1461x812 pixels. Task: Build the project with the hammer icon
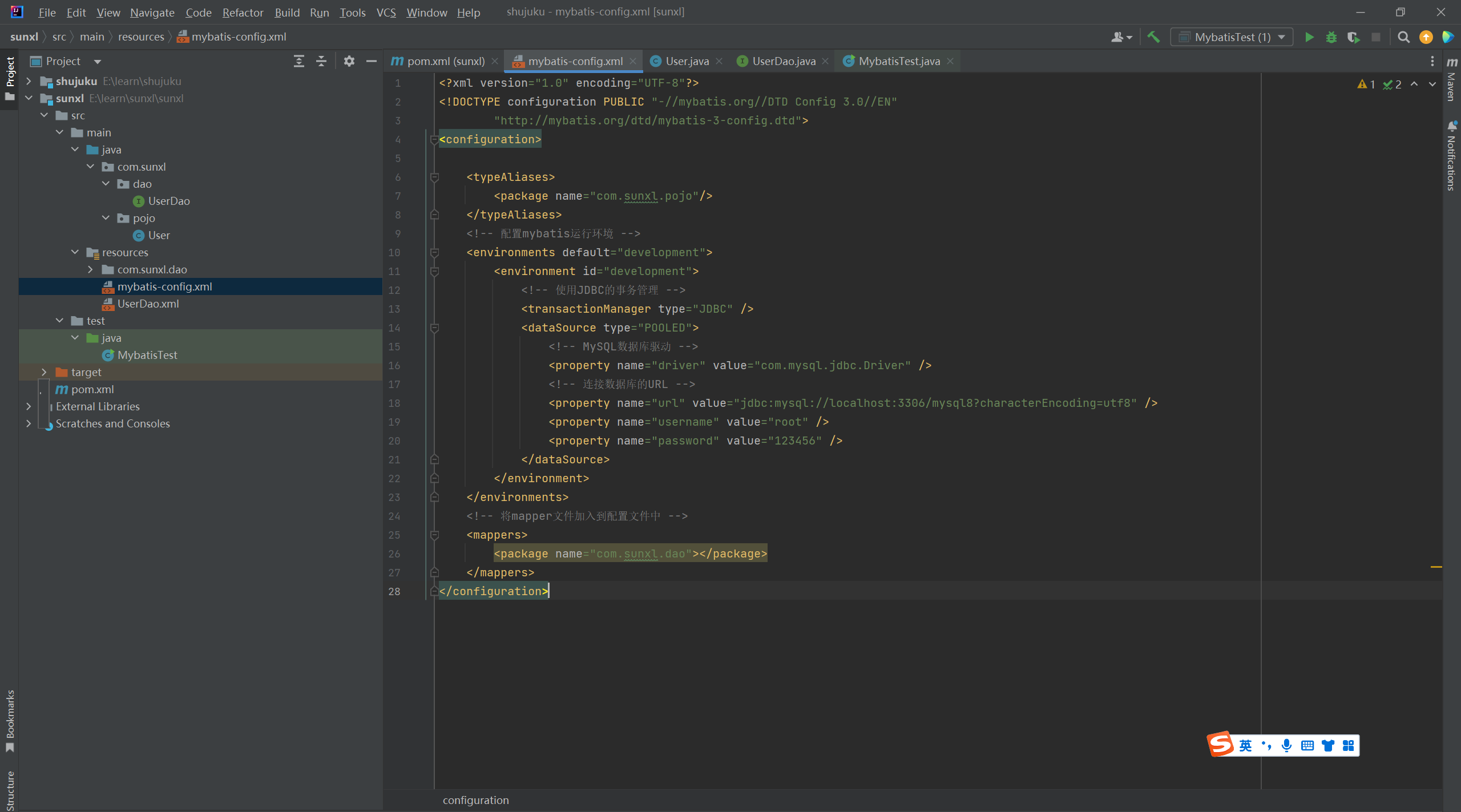(x=1153, y=37)
